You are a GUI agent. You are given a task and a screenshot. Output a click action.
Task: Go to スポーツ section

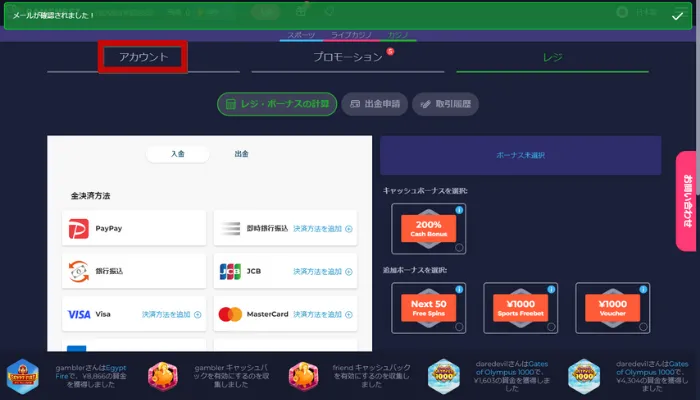point(301,35)
